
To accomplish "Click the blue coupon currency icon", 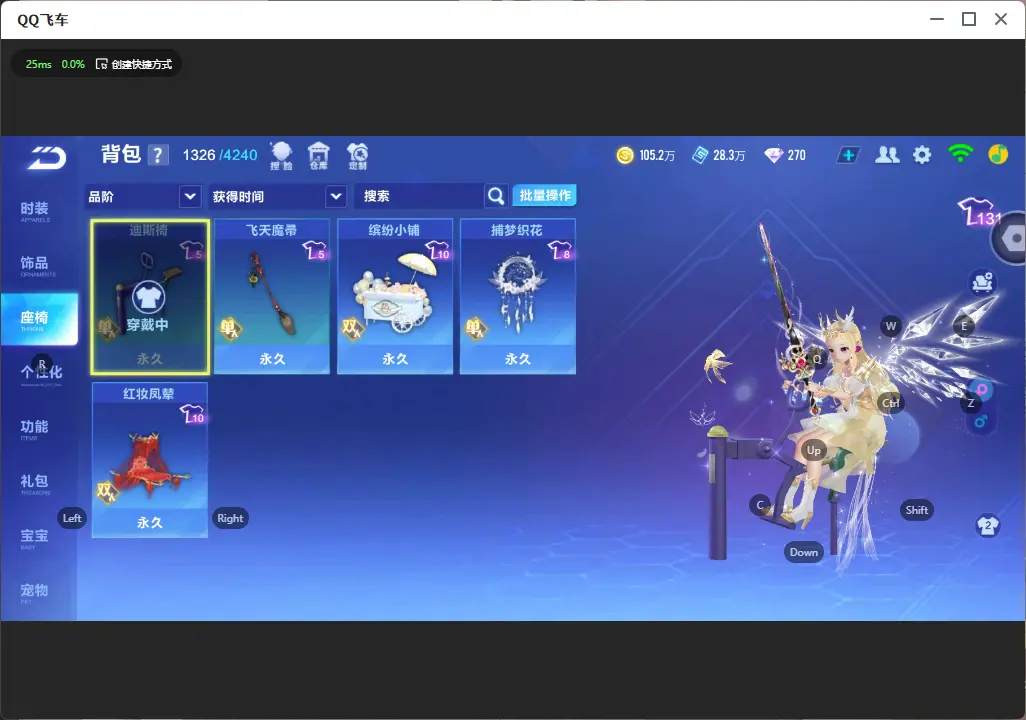I will pyautogui.click(x=699, y=155).
